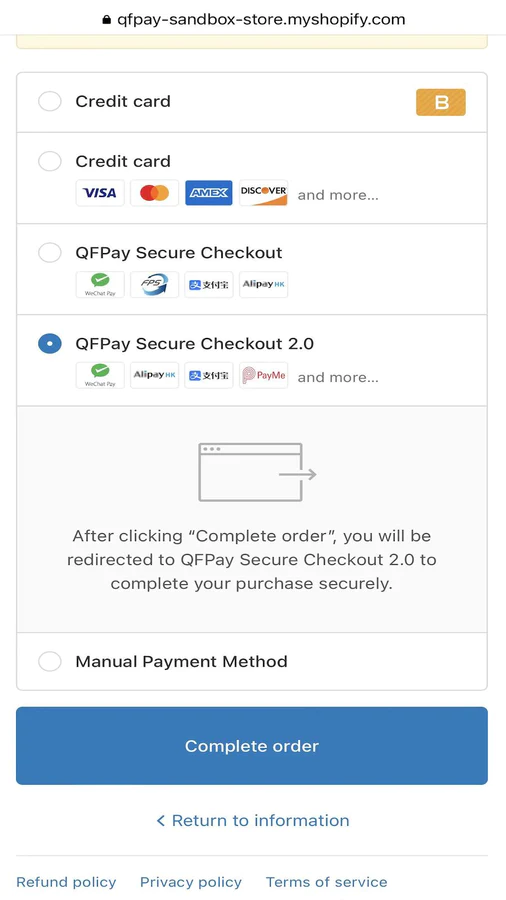Open the Refund policy link
Viewport: 506px width, 900px height.
coord(66,882)
